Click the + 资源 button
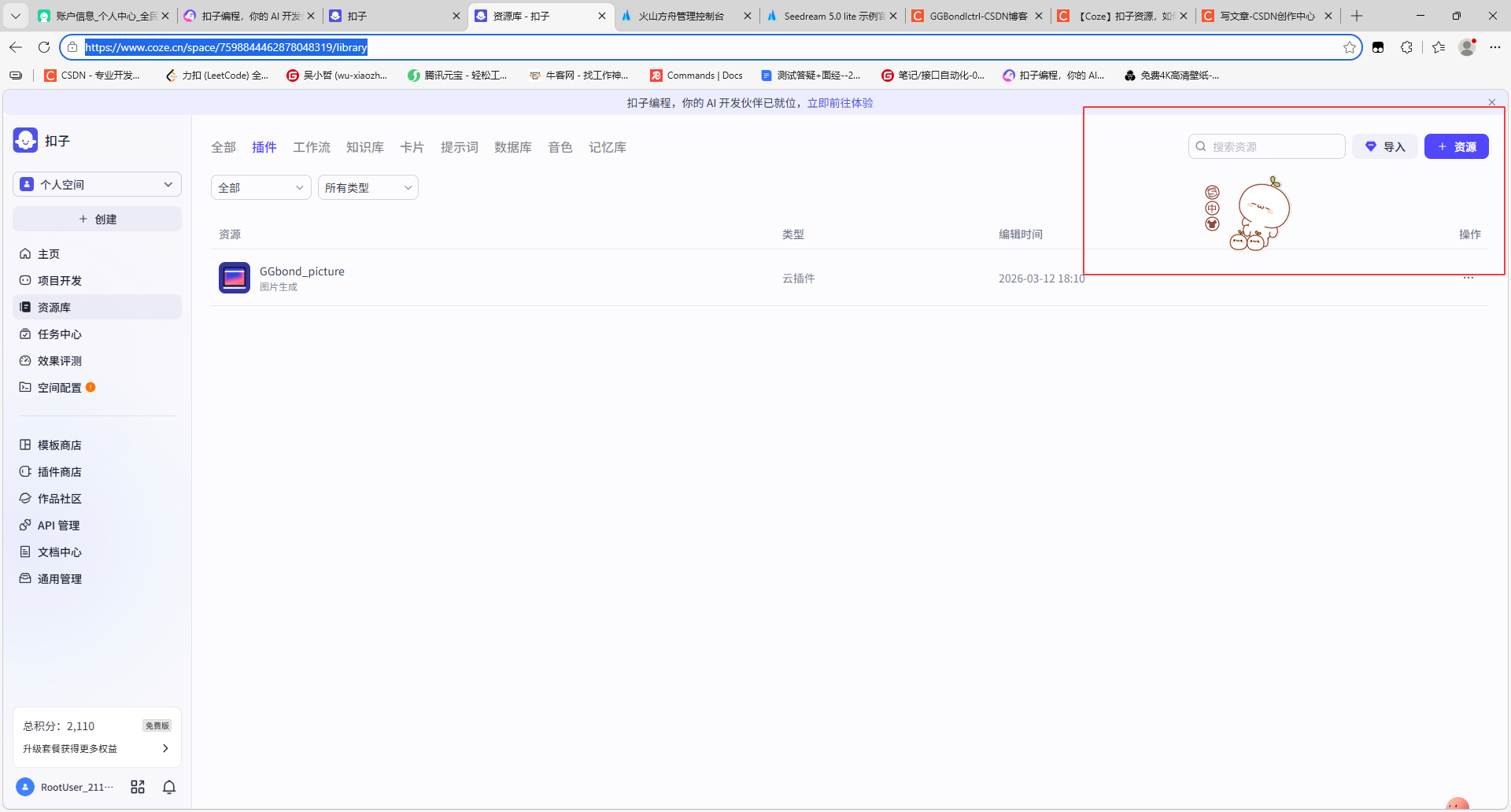 [1457, 146]
